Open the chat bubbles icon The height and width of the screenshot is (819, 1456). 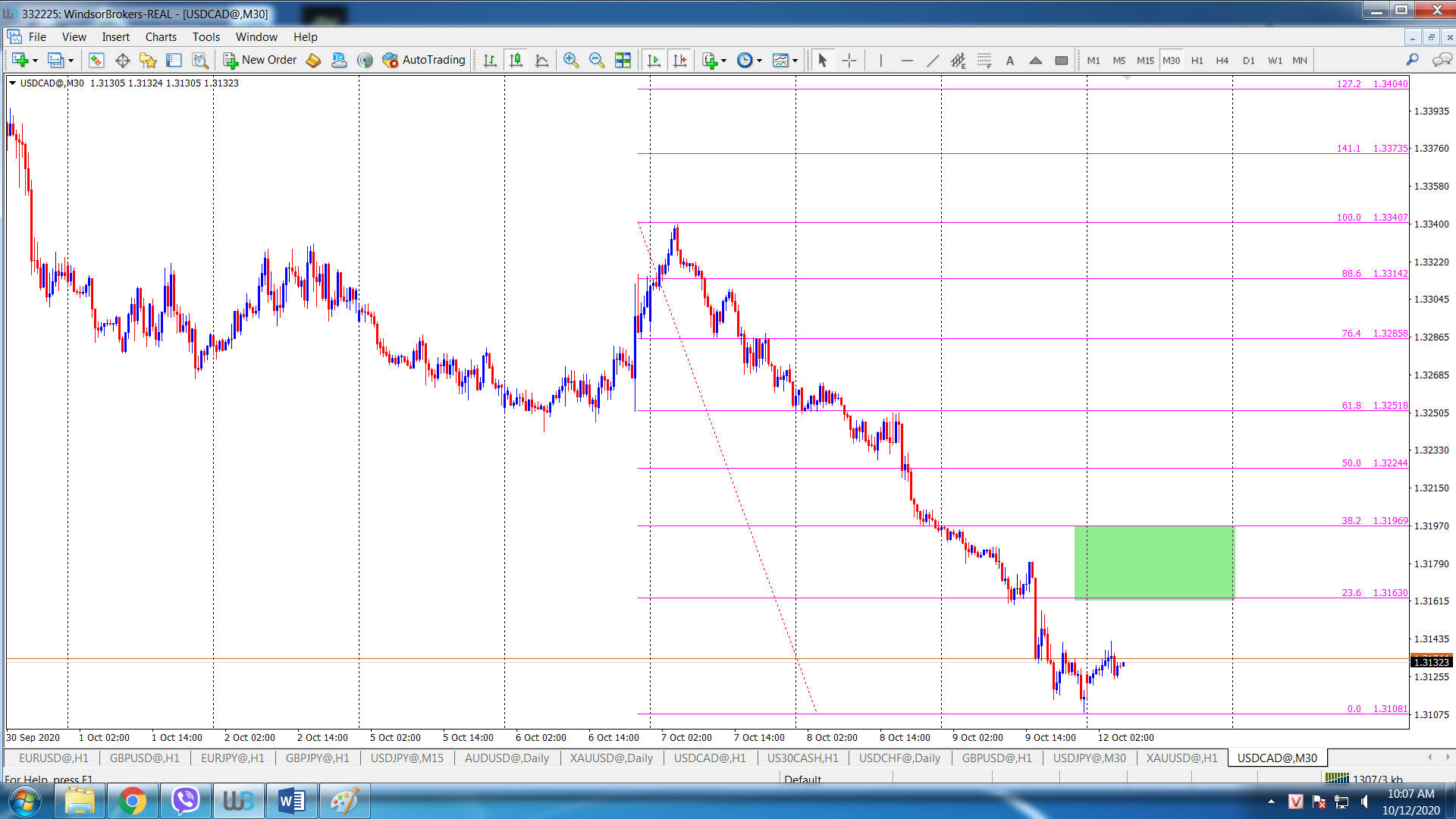(1442, 60)
